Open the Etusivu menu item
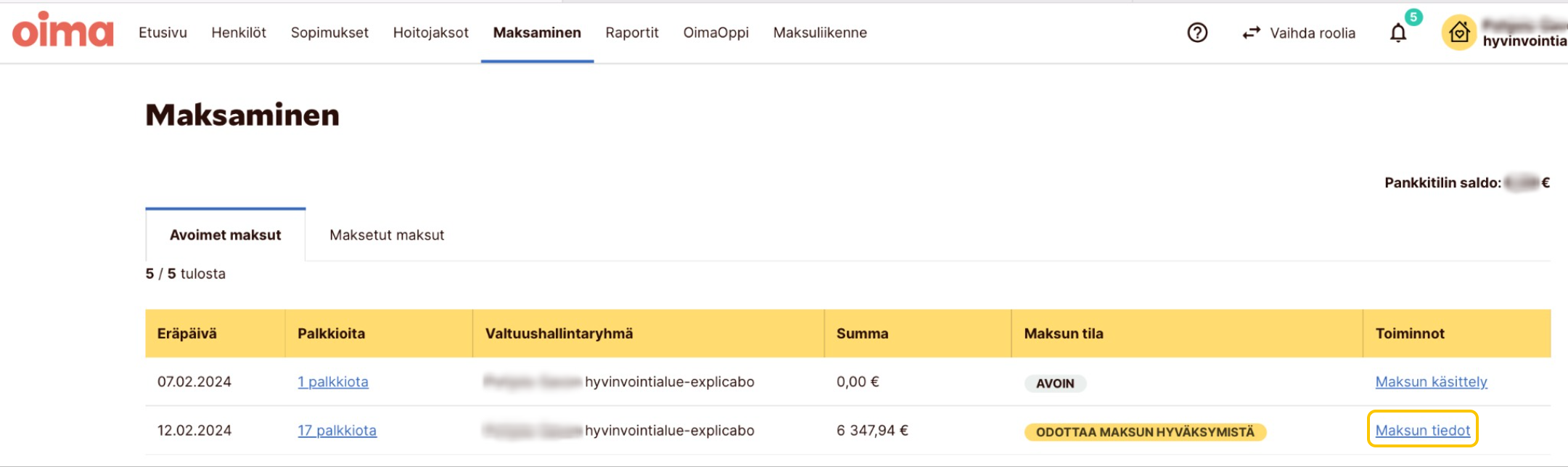This screenshot has width=1568, height=467. pos(163,33)
